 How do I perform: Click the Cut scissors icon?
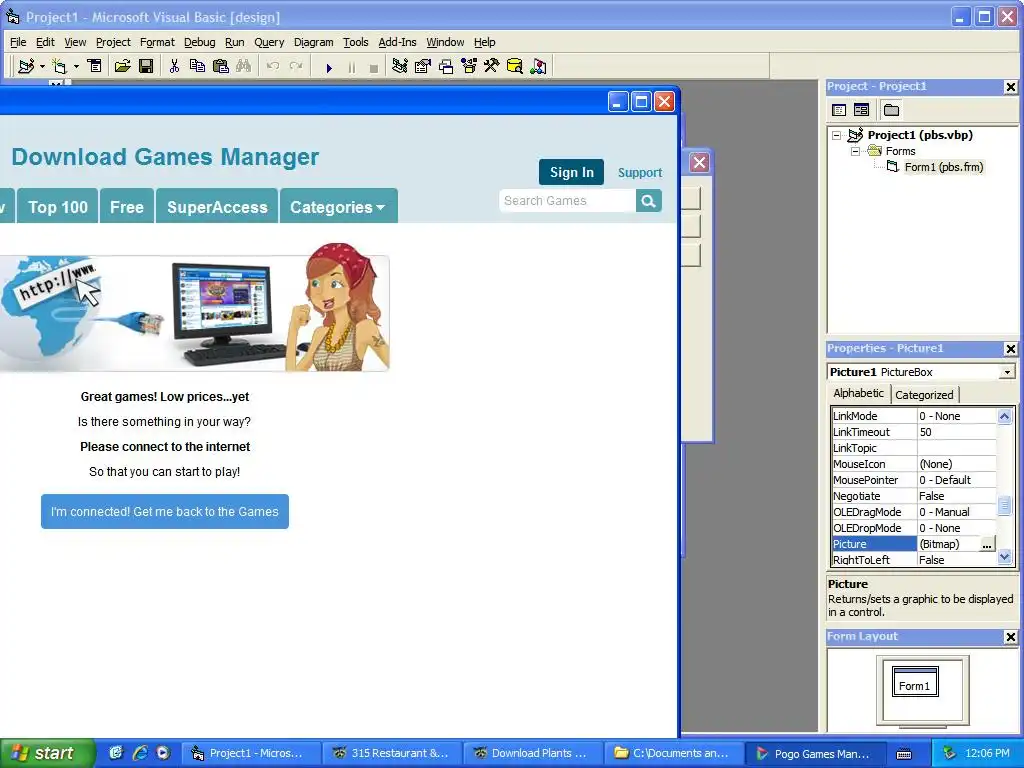(x=174, y=66)
